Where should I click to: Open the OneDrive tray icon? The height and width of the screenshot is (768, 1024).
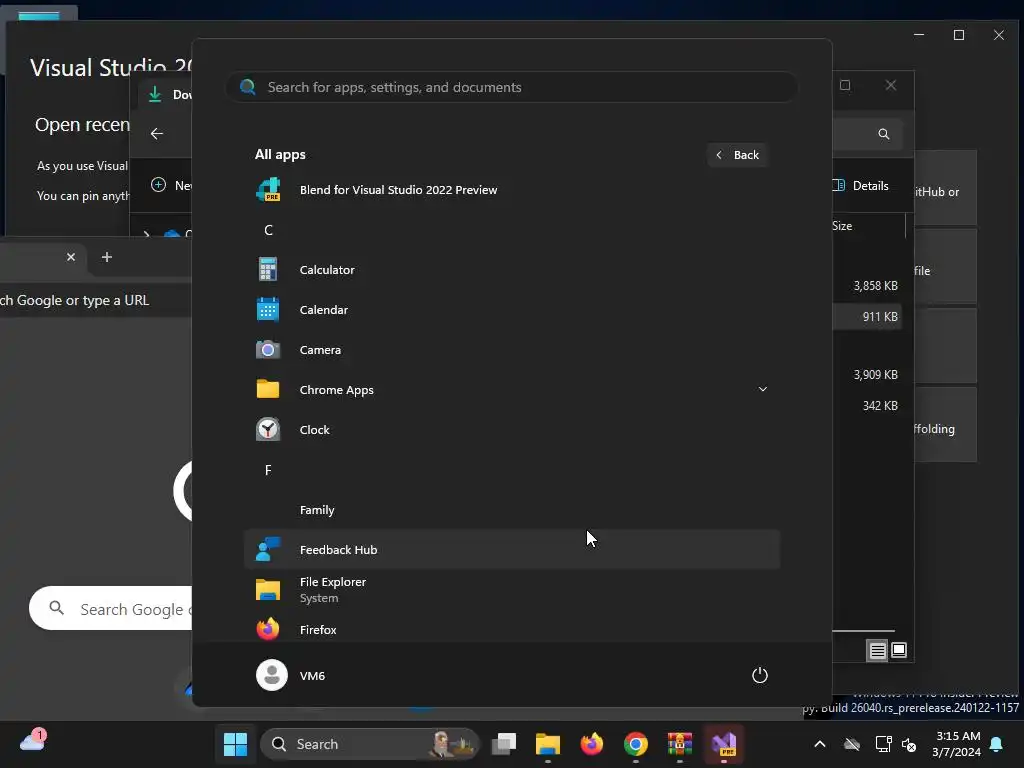click(852, 744)
